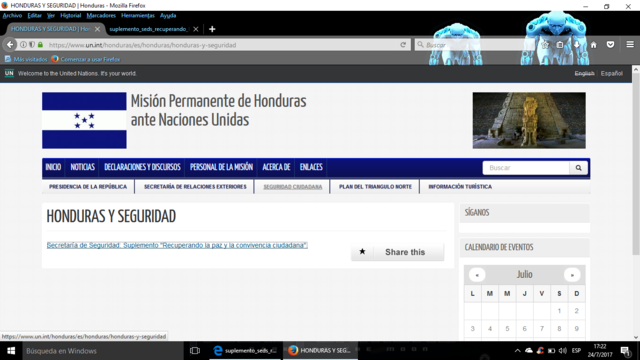
Task: Go to the Firefox home page icon
Action: tap(593, 45)
